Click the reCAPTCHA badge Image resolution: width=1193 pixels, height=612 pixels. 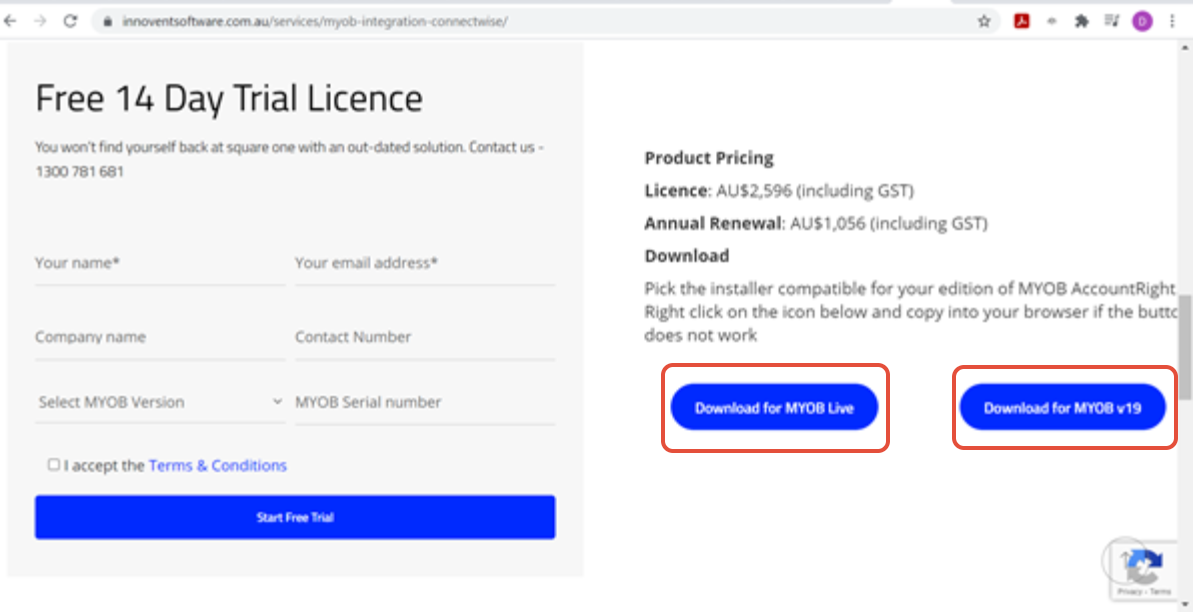point(1143,572)
